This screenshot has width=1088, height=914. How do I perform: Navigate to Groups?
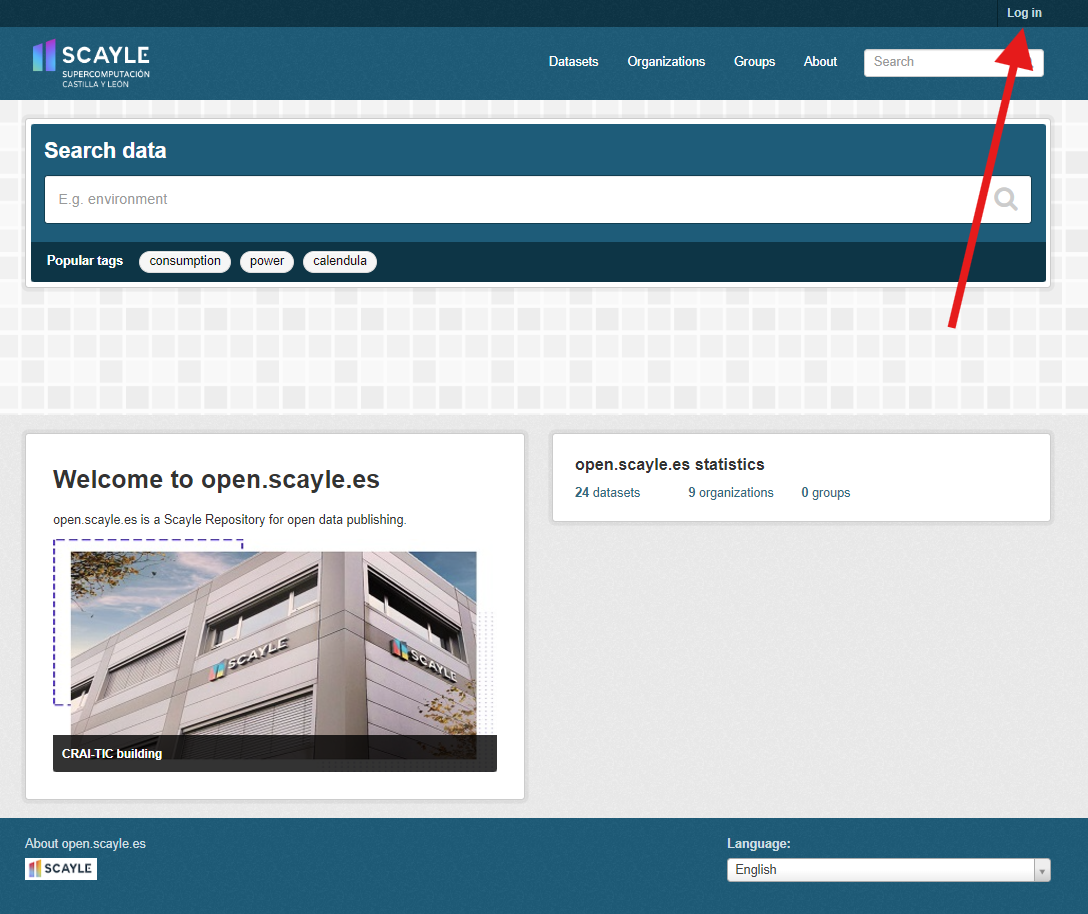pos(754,62)
